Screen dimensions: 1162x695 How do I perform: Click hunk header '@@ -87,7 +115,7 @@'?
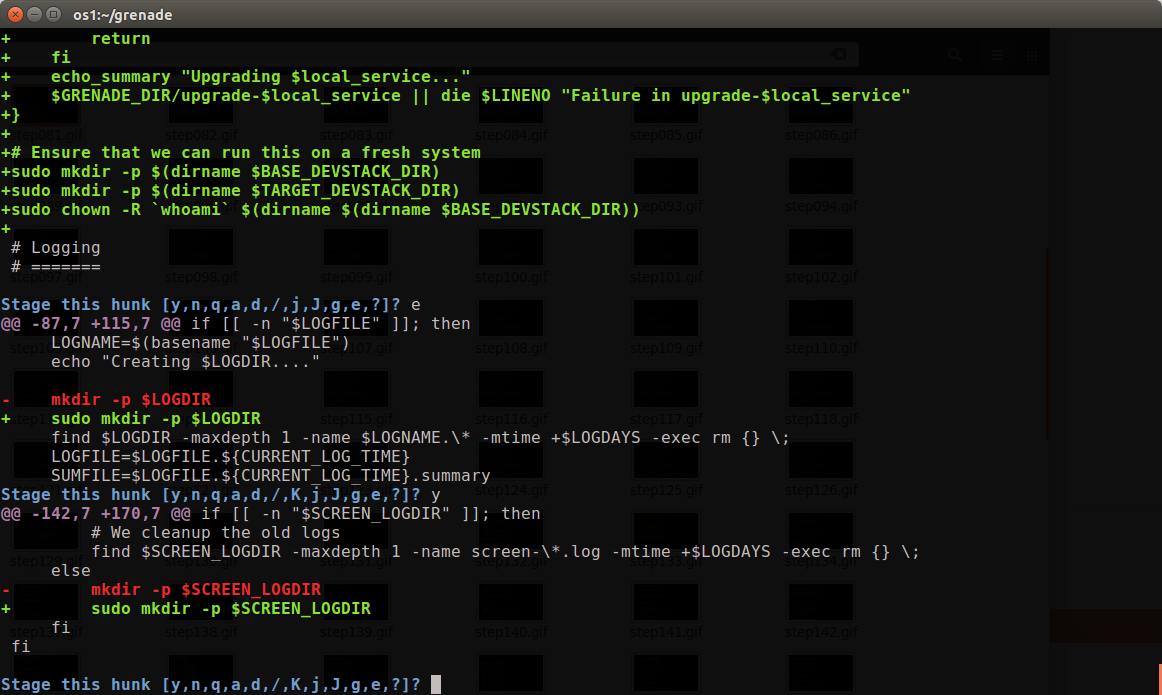pyautogui.click(x=90, y=324)
